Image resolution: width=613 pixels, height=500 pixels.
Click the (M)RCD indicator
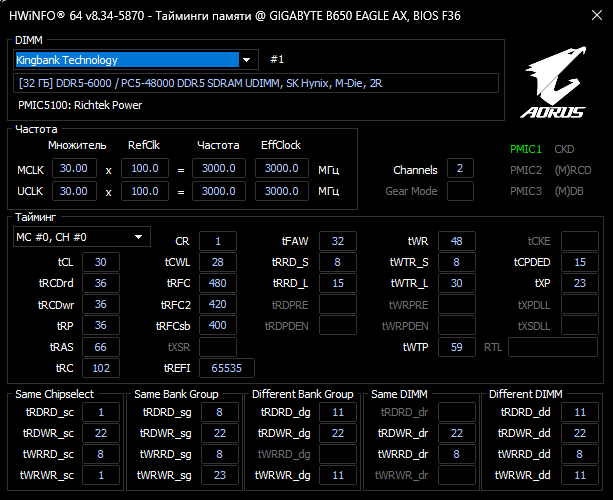click(573, 170)
